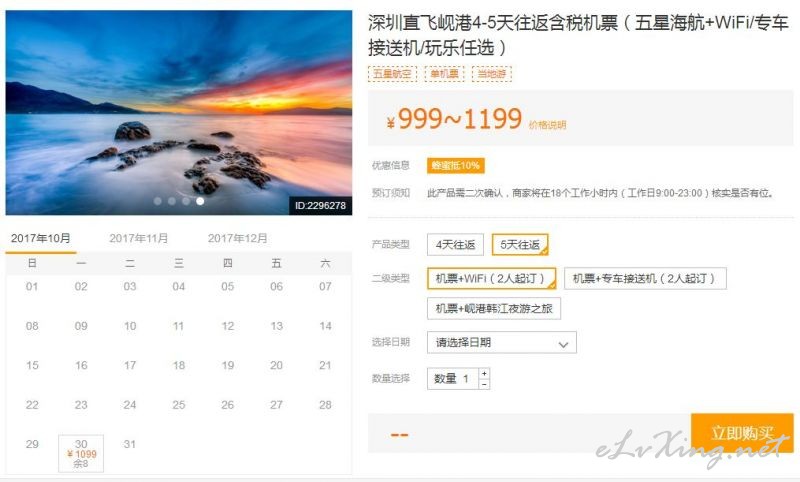The image size is (800, 482).
Task: Open the 价格说明 price explanation link
Action: [547, 125]
